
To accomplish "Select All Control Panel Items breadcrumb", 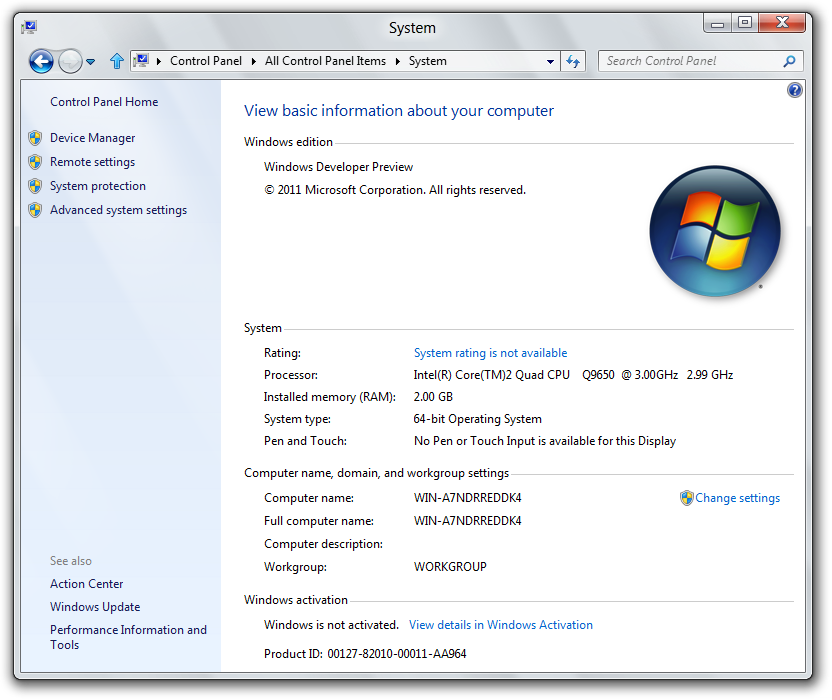I will click(325, 61).
